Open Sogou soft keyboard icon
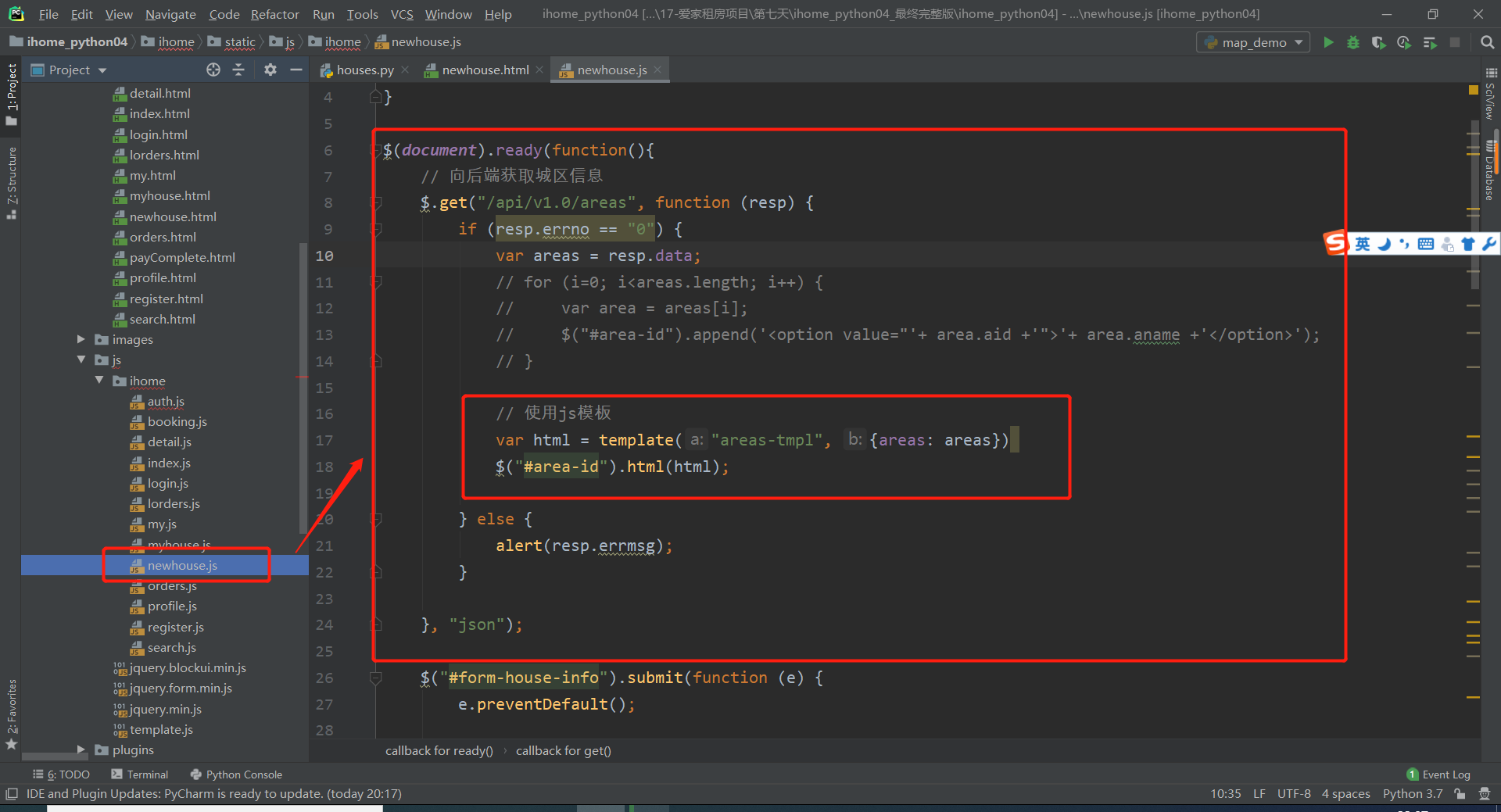Screen dimensions: 1501x812 pos(1426,244)
